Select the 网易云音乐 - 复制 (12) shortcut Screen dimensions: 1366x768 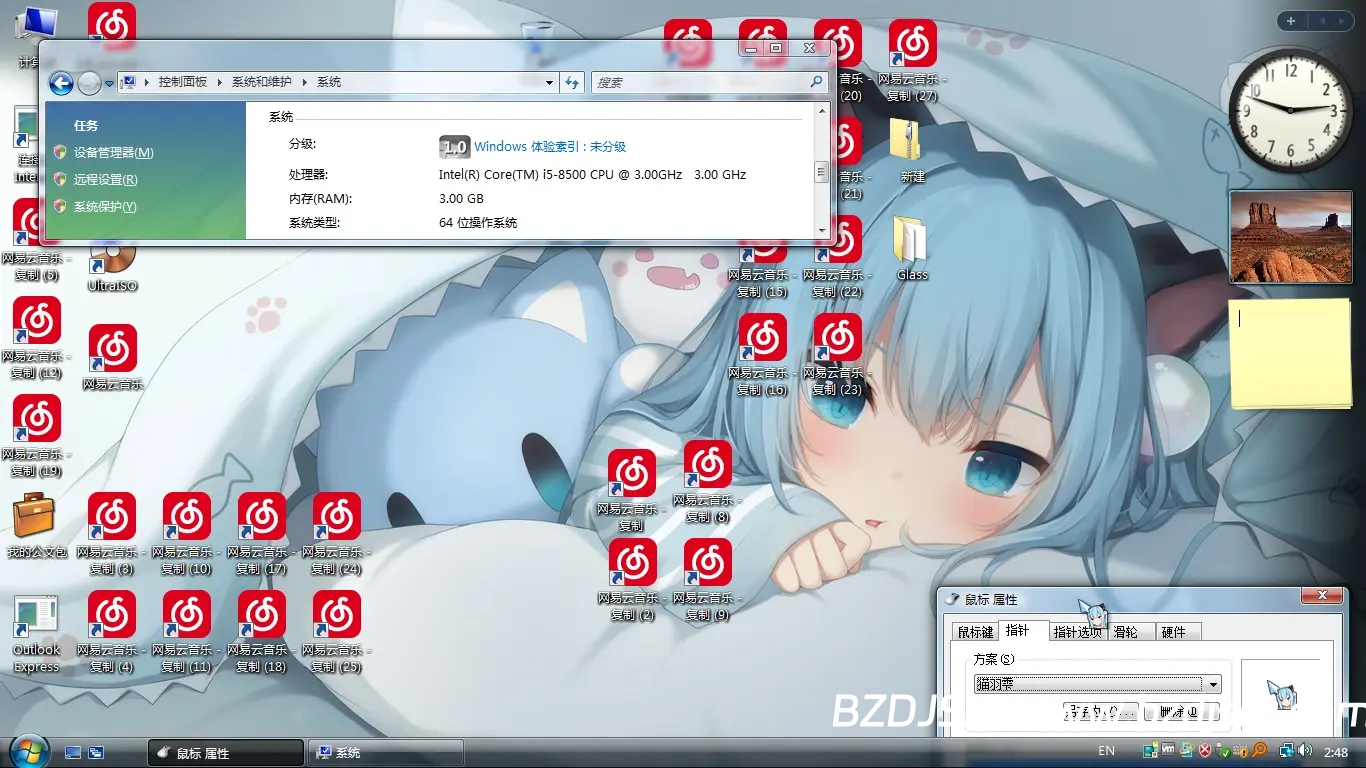pos(37,338)
